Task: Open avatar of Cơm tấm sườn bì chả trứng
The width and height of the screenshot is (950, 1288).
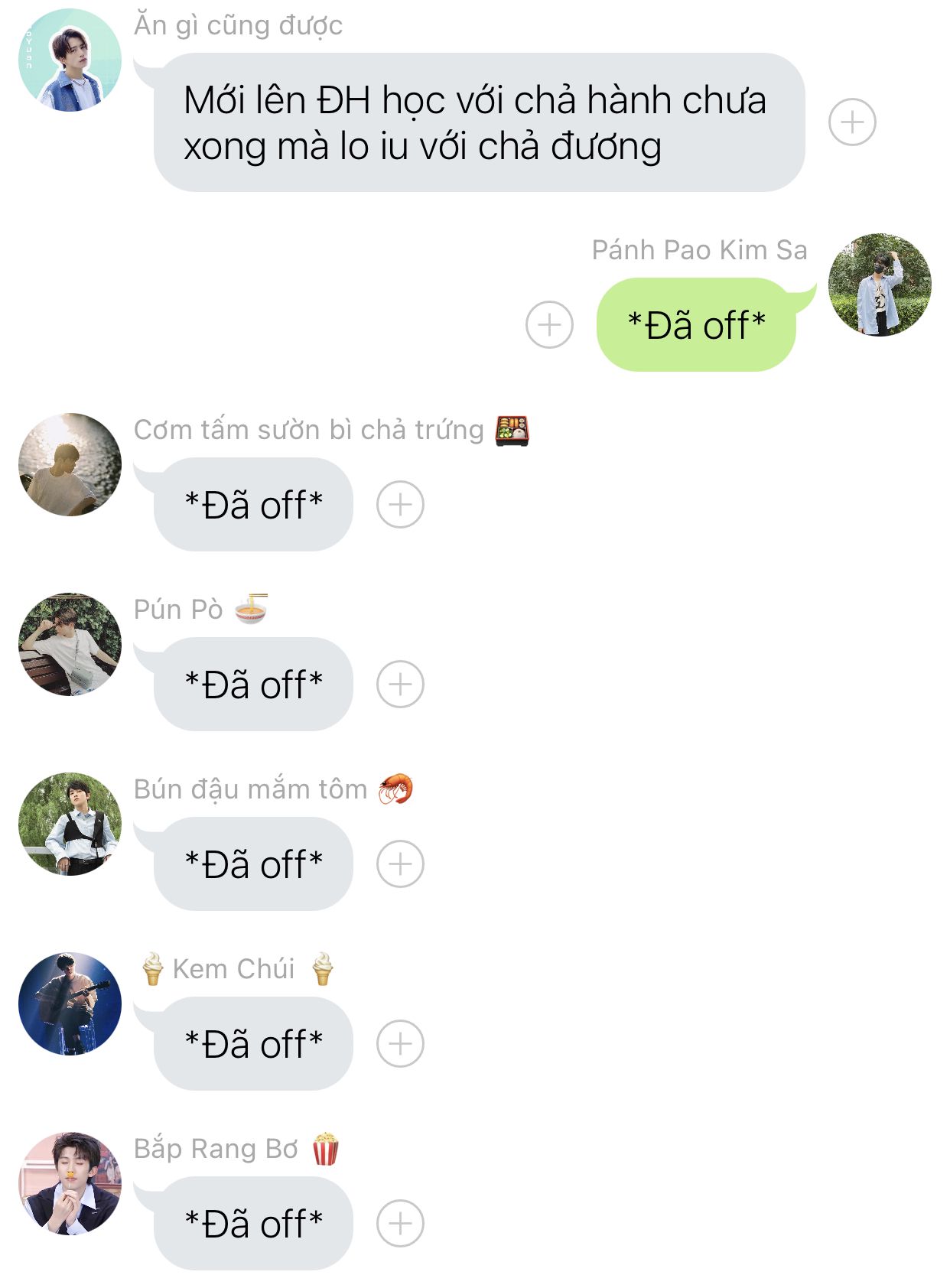Action: click(x=70, y=464)
